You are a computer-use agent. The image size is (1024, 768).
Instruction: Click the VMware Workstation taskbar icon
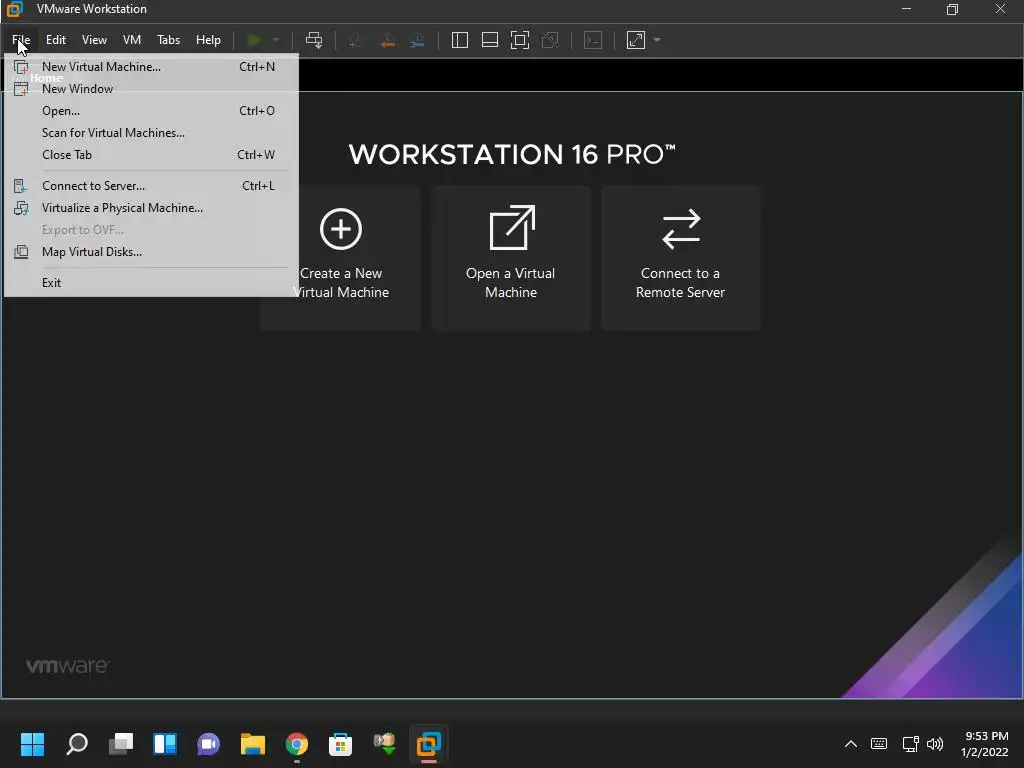428,744
